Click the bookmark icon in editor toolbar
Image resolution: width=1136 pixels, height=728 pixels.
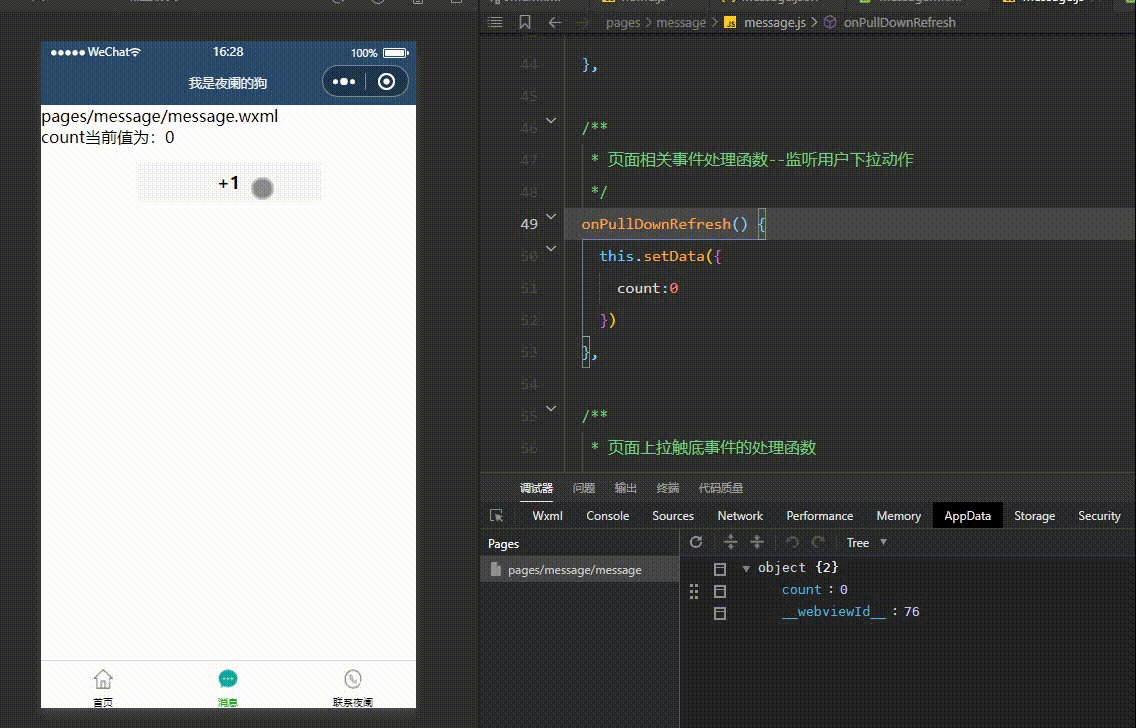tap(525, 22)
